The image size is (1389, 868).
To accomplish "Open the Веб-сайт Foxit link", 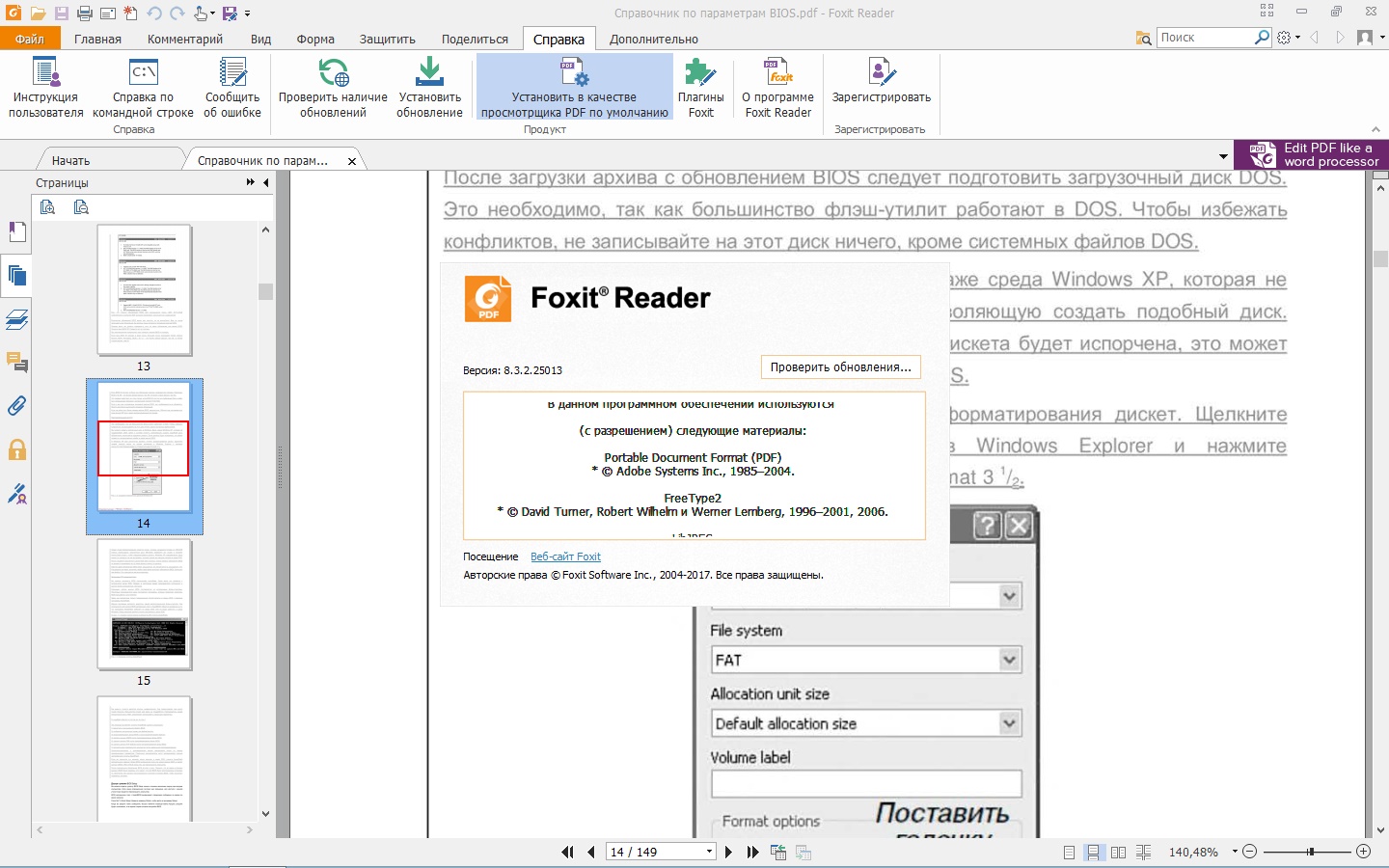I will point(565,556).
